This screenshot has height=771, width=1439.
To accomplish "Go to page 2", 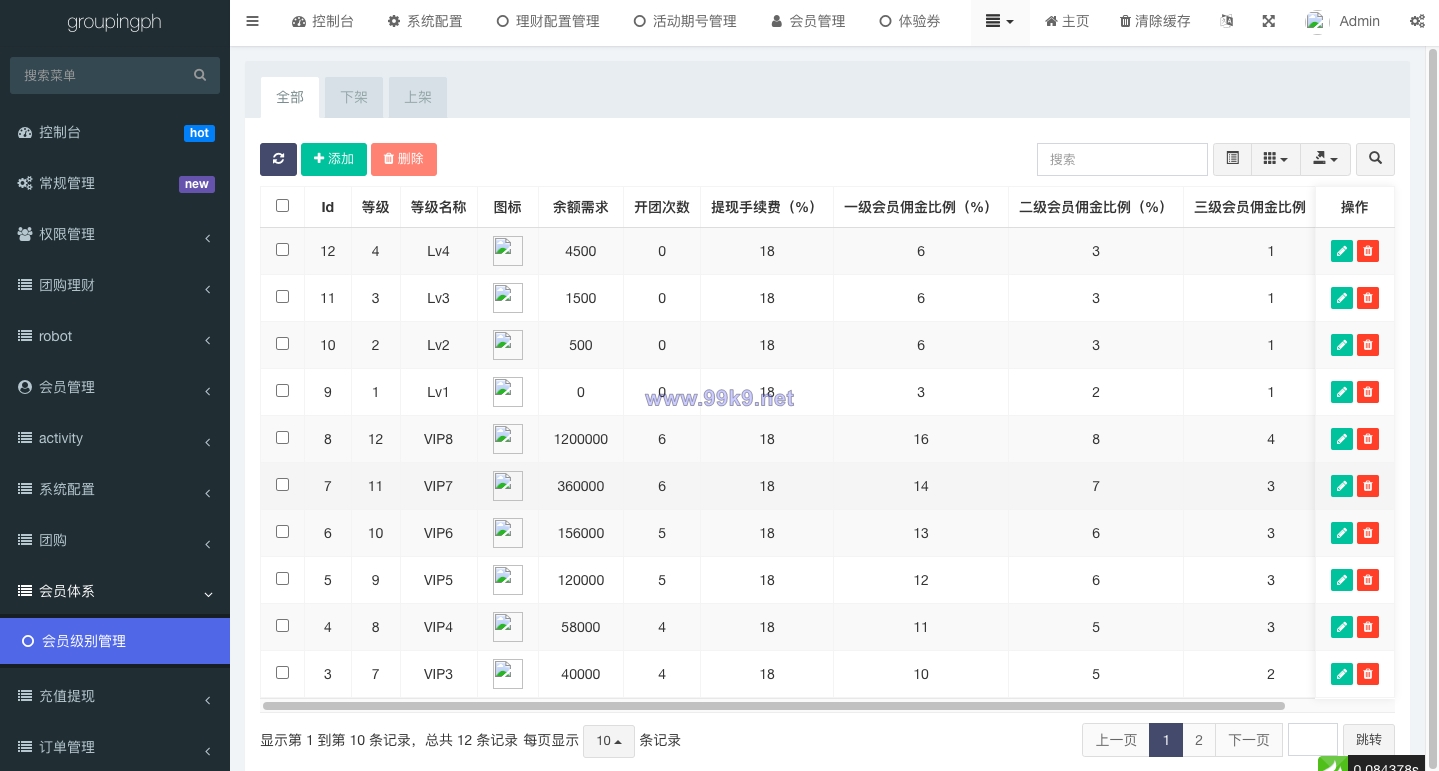I will [1199, 740].
